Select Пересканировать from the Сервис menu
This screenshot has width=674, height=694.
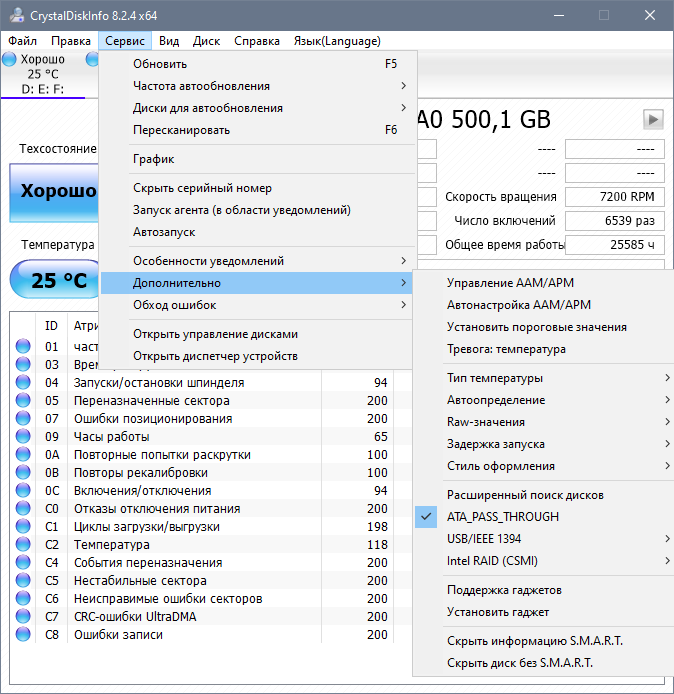click(182, 130)
